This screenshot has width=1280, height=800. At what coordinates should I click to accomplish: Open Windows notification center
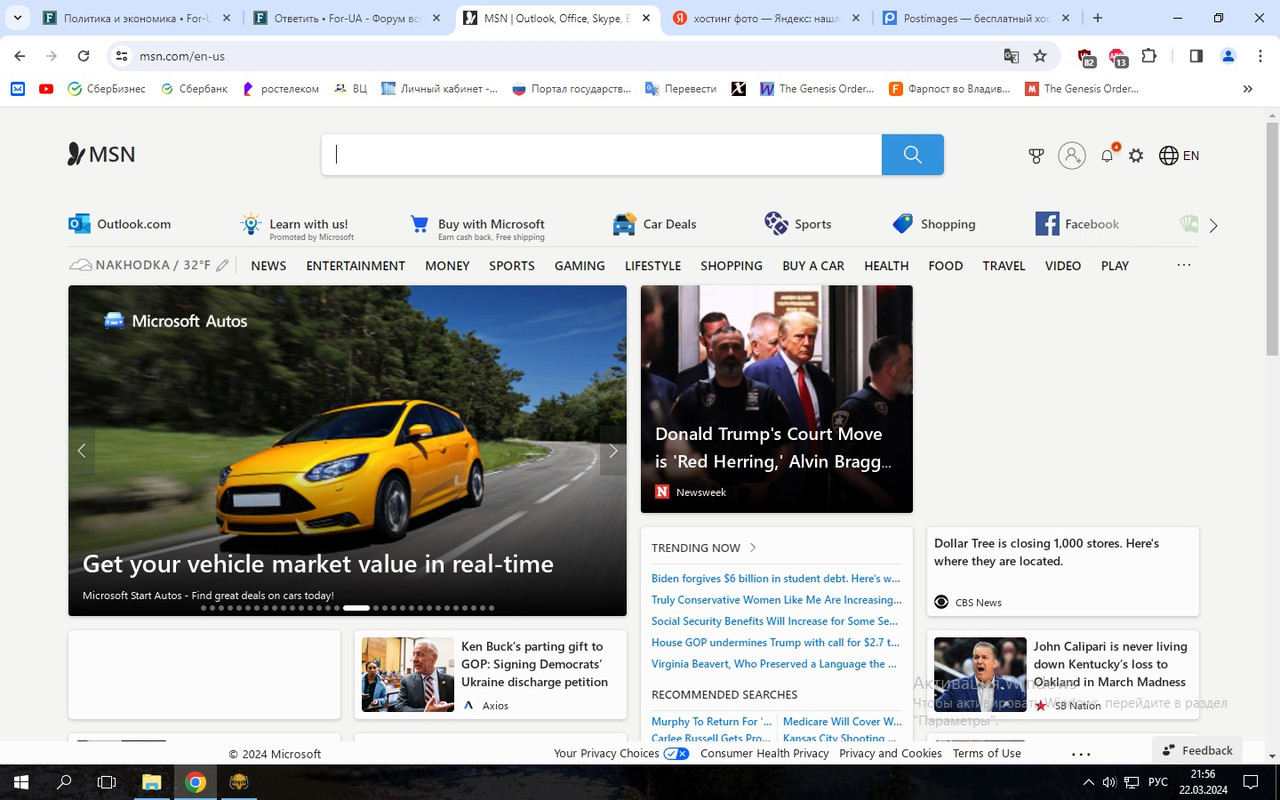pyautogui.click(x=1250, y=782)
